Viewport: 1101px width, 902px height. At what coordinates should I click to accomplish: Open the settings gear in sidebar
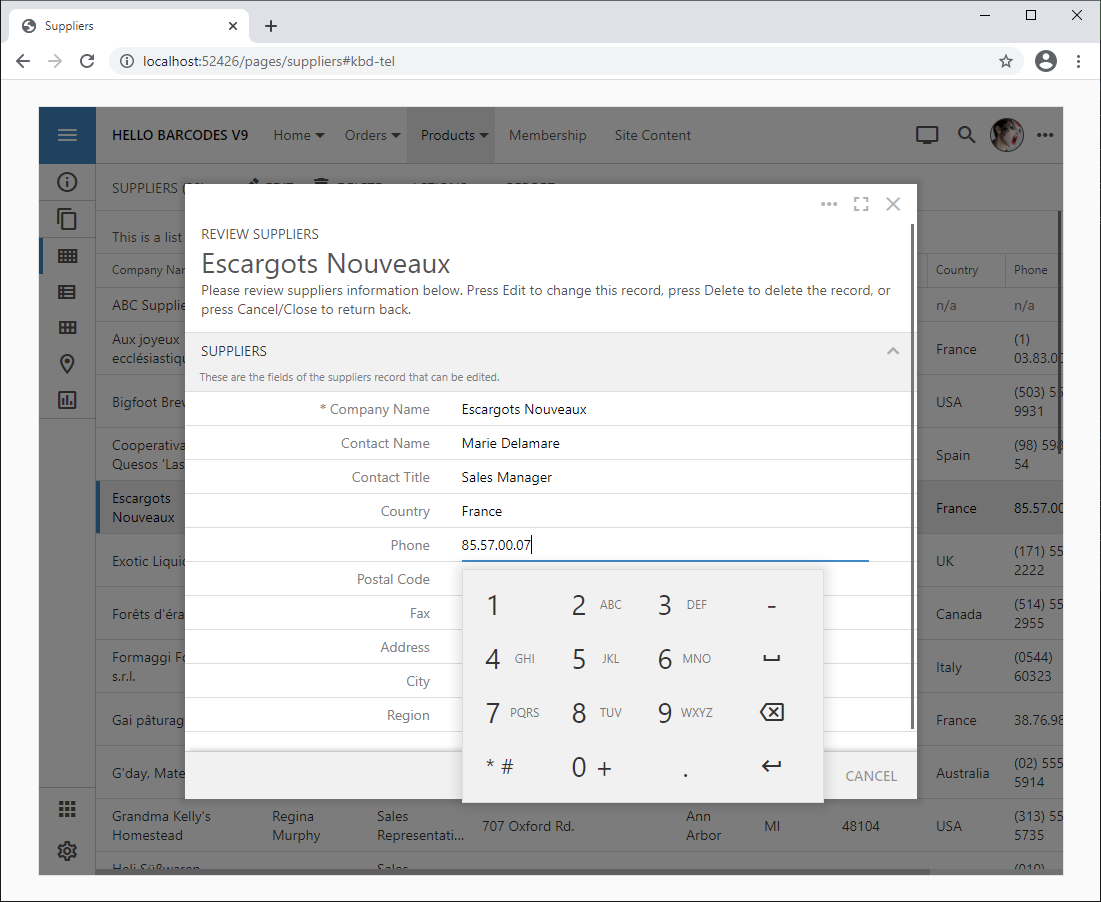pyautogui.click(x=67, y=850)
